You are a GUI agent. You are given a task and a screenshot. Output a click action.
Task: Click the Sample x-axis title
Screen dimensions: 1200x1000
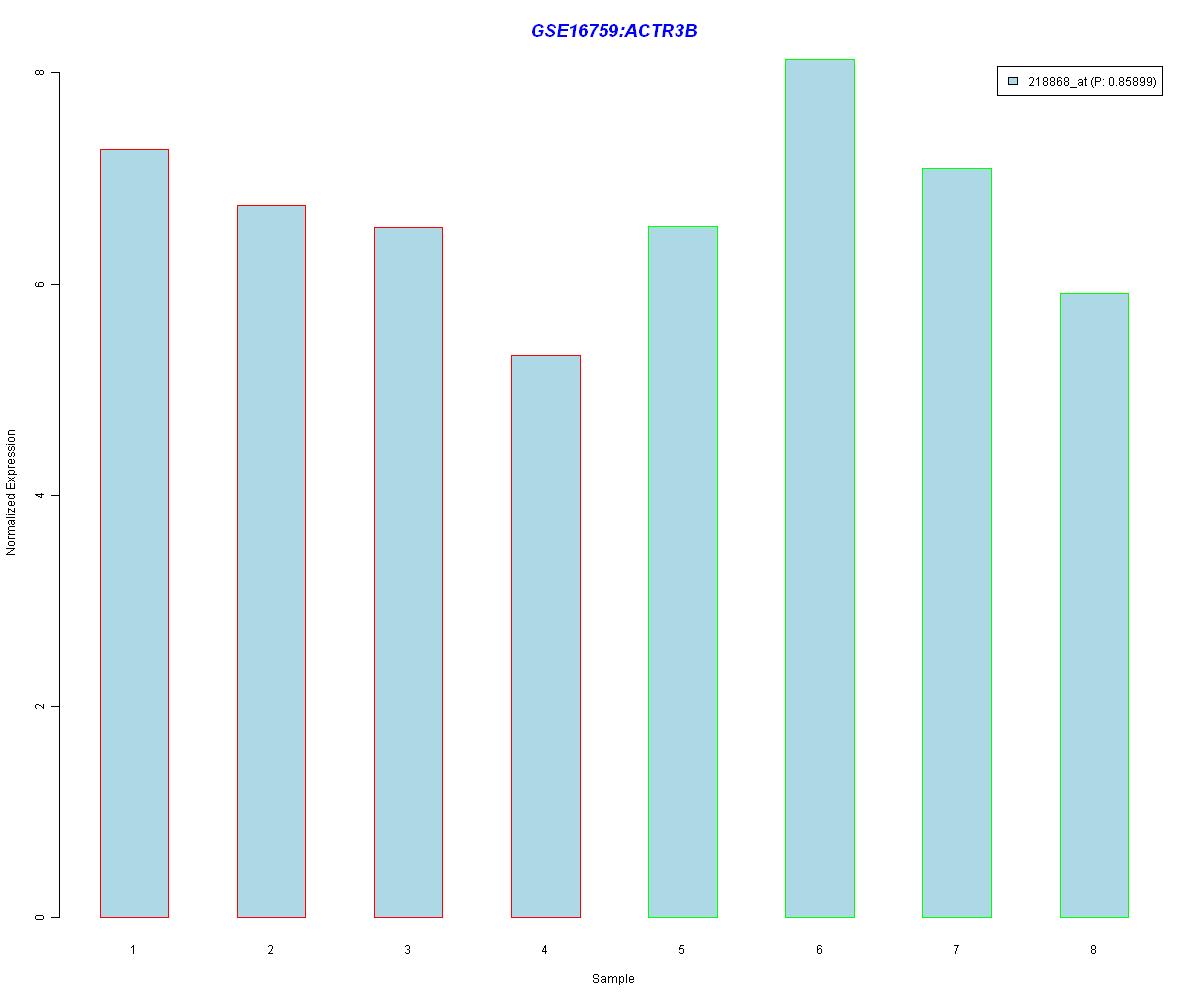pyautogui.click(x=613, y=978)
